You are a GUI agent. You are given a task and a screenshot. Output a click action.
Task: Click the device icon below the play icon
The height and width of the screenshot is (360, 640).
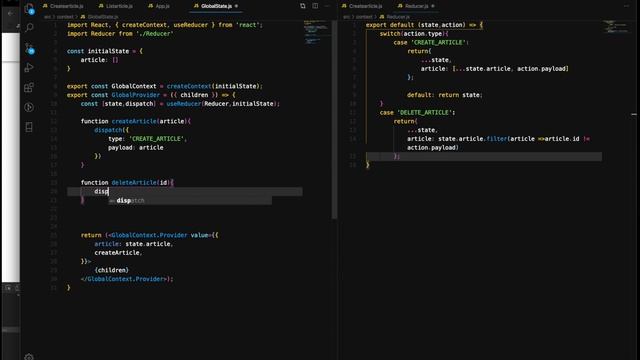[x=29, y=127]
